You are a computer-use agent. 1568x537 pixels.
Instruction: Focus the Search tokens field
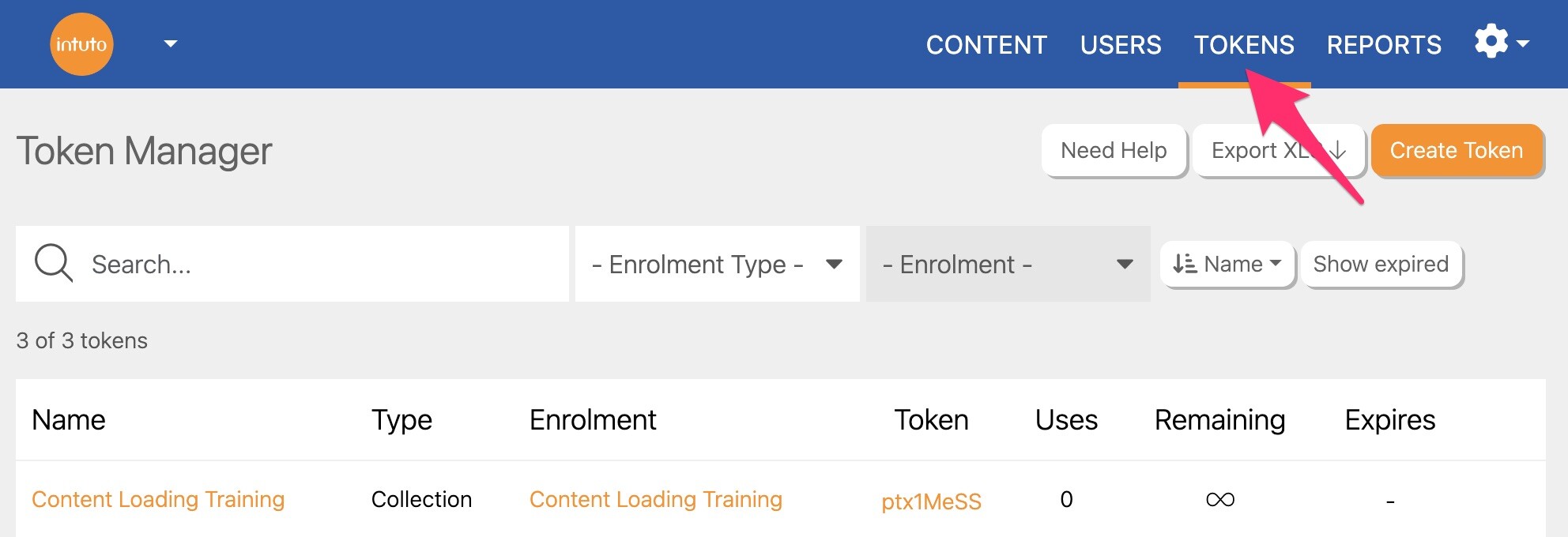coord(316,264)
